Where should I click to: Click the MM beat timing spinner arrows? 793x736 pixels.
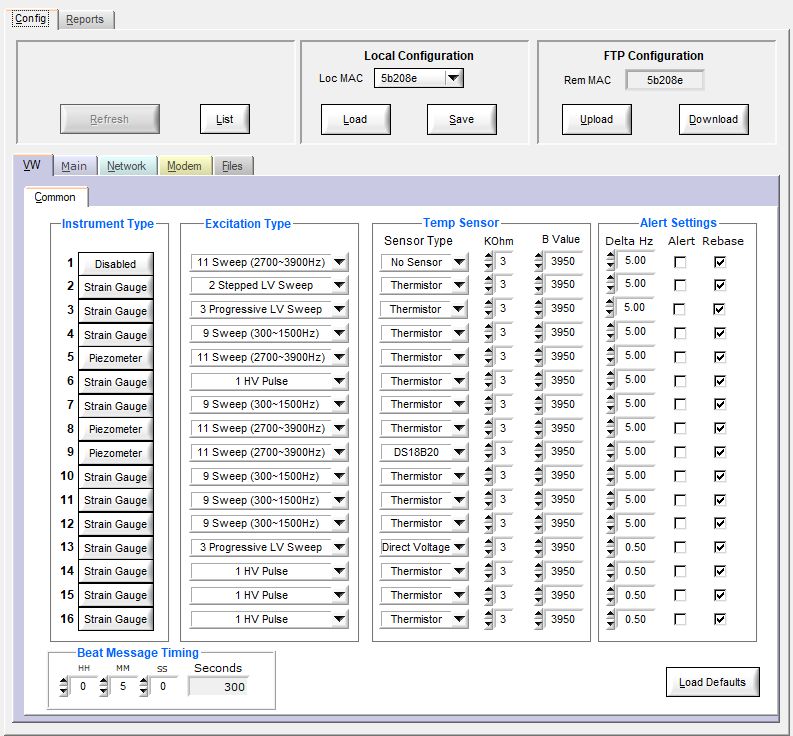point(104,686)
